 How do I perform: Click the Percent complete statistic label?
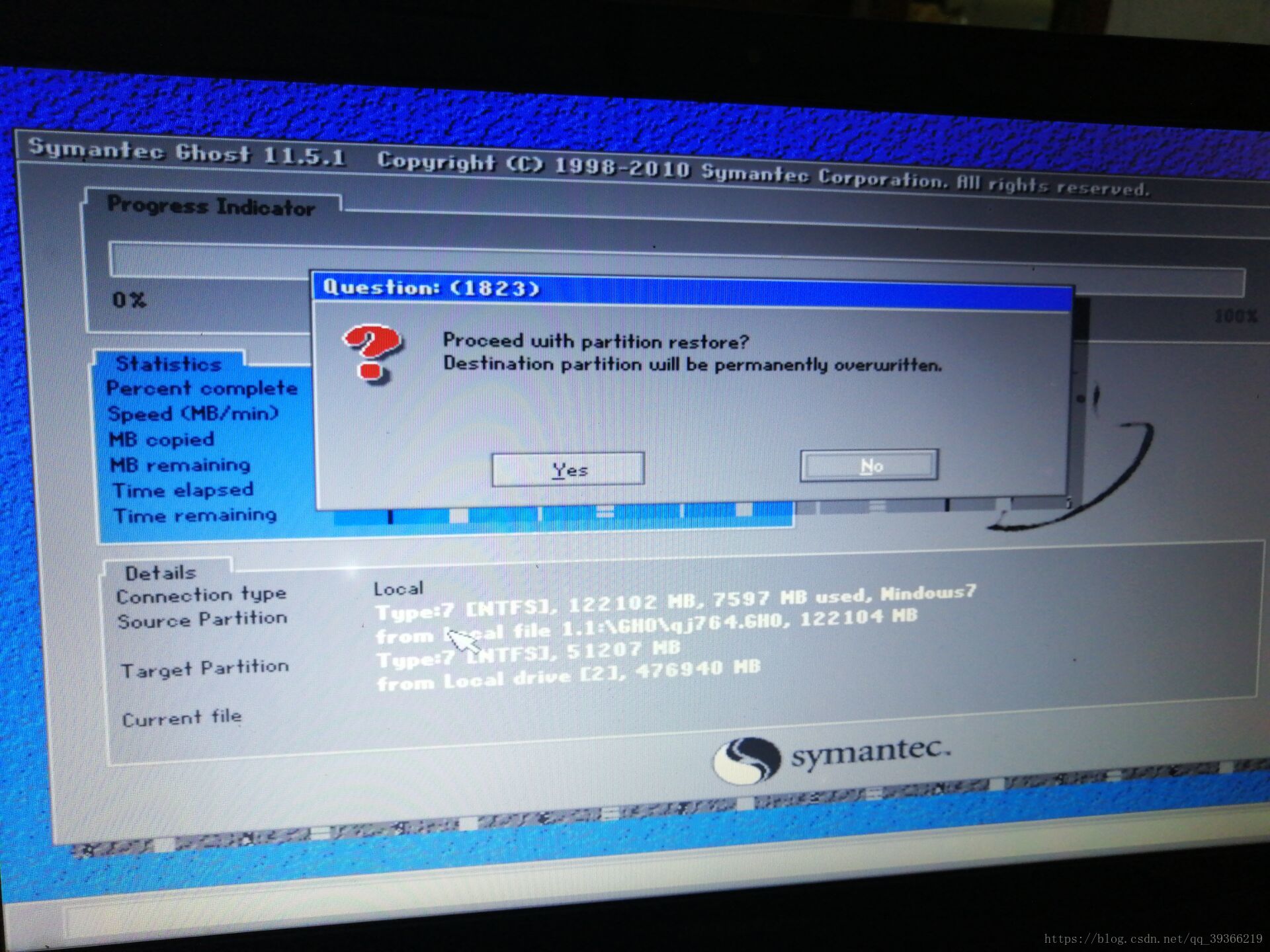[x=202, y=389]
